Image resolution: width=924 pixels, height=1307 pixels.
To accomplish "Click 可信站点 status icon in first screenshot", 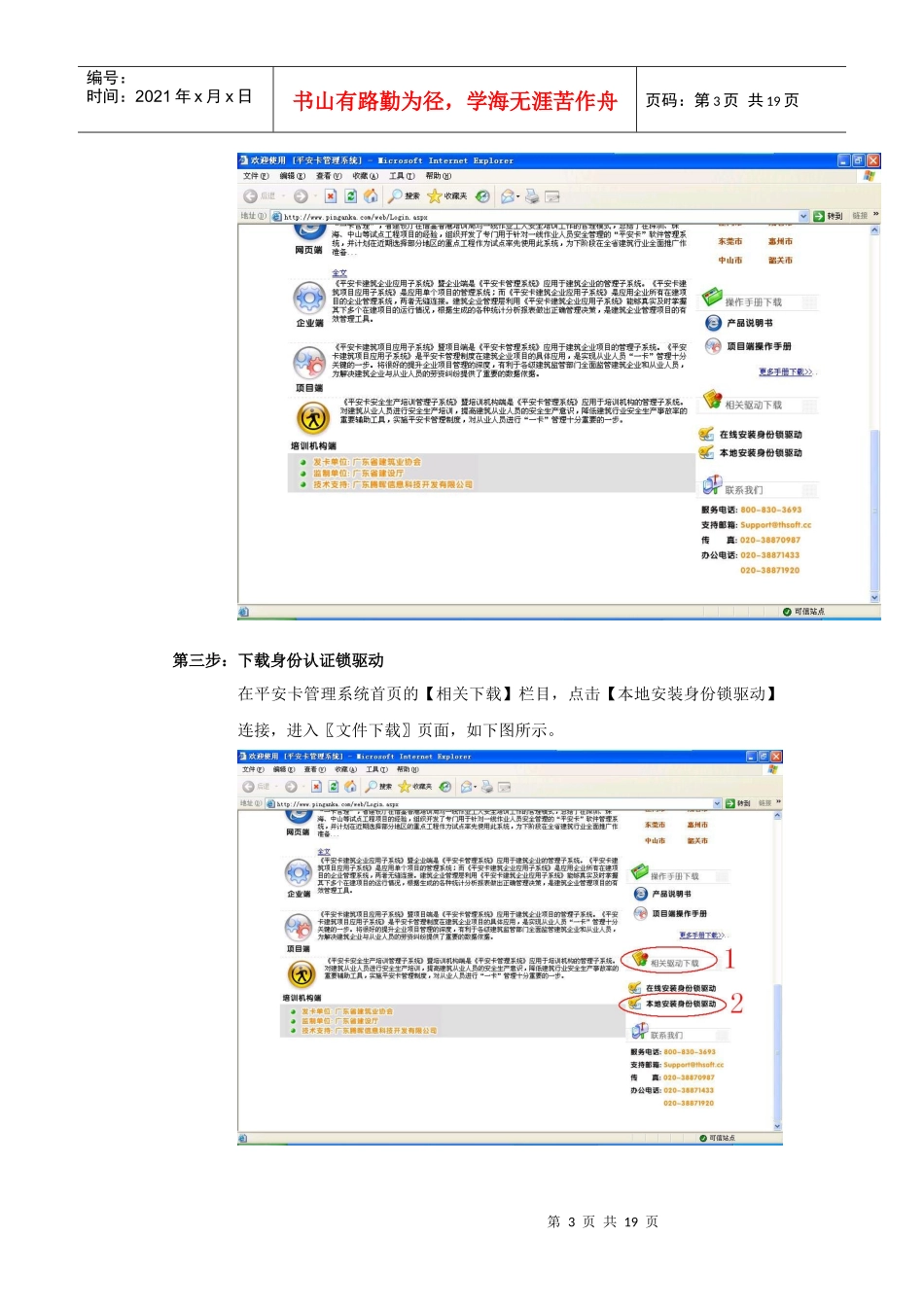I will (787, 612).
